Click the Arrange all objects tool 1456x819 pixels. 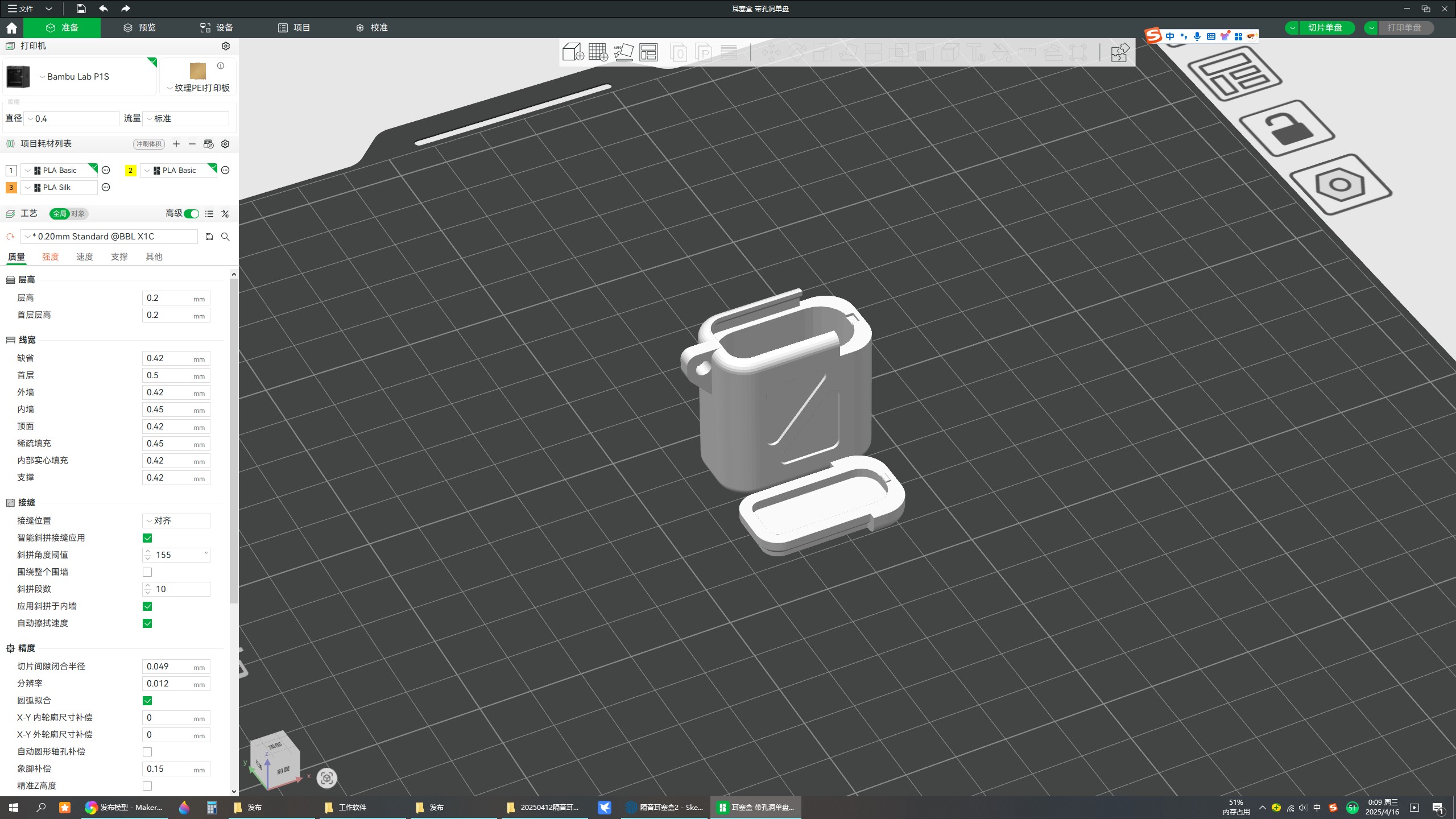coord(648,52)
